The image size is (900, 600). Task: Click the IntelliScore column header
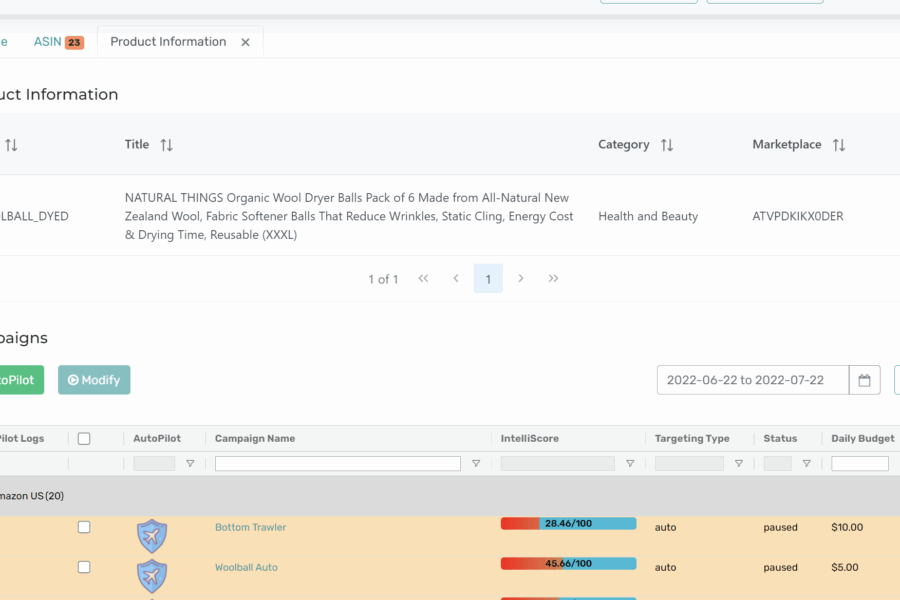tap(529, 439)
